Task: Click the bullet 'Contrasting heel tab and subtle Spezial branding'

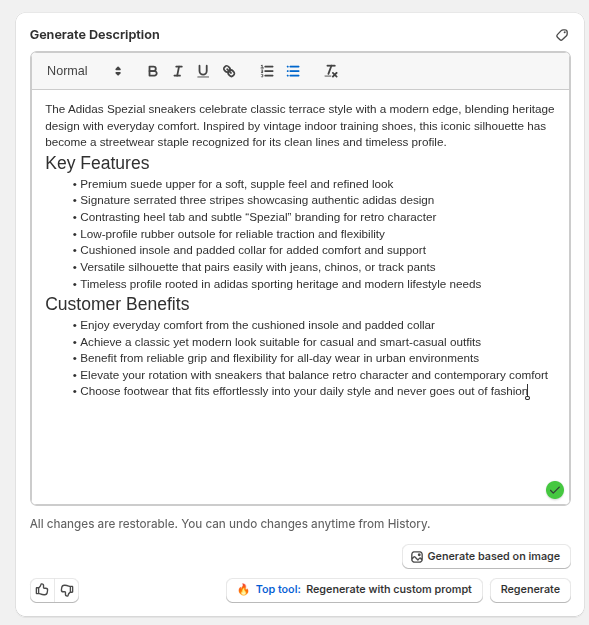Action: coord(258,217)
